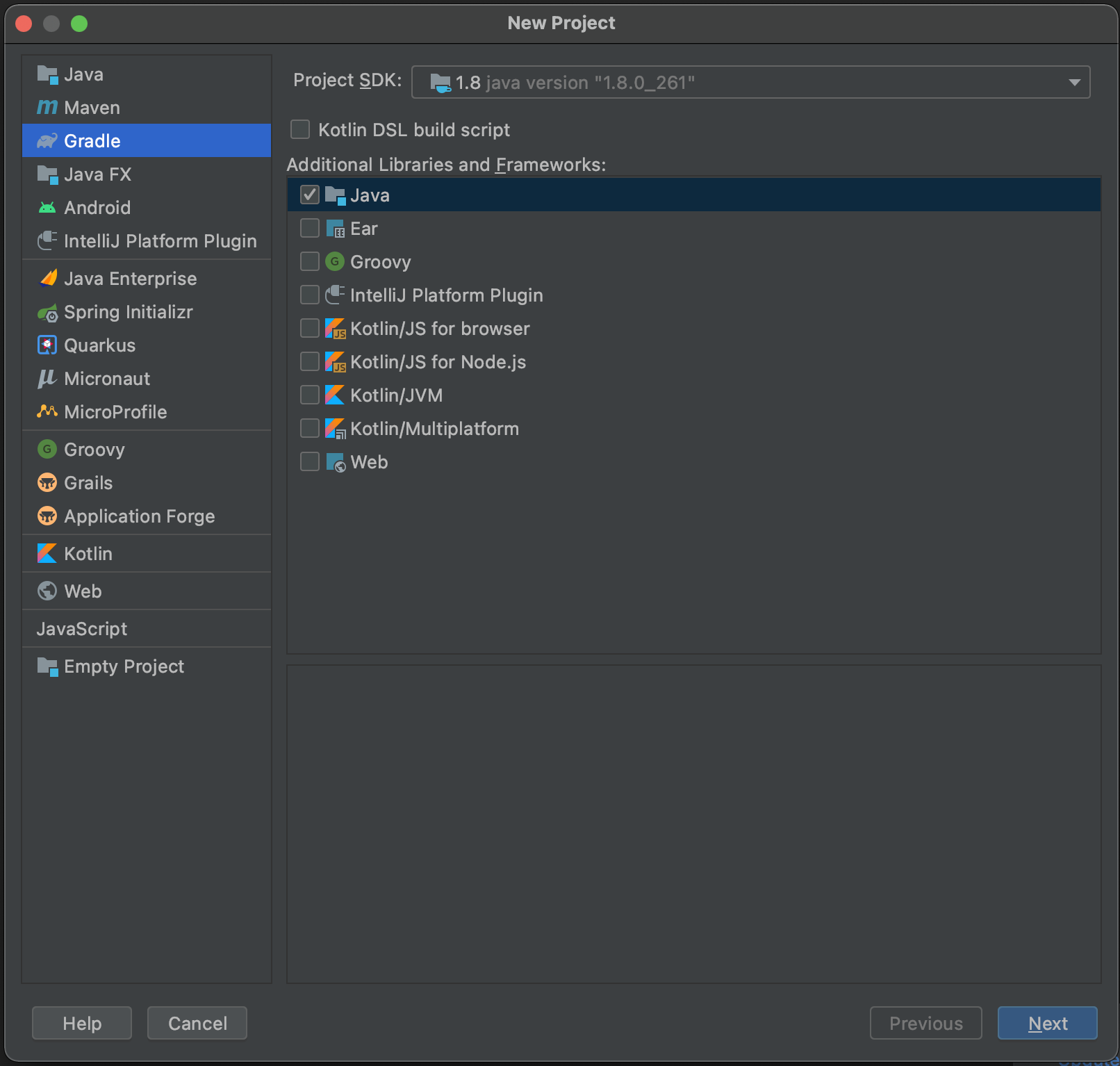The height and width of the screenshot is (1066, 1120).
Task: Click 'Grails' label in sidebar
Action: pos(88,483)
